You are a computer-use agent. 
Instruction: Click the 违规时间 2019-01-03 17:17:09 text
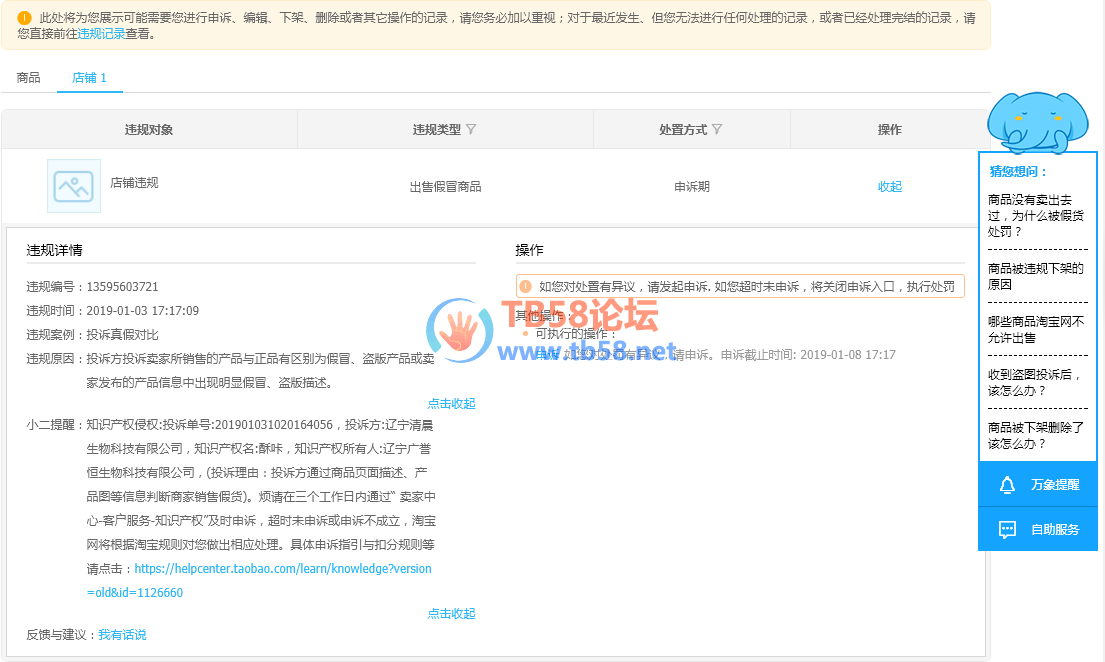click(142, 310)
